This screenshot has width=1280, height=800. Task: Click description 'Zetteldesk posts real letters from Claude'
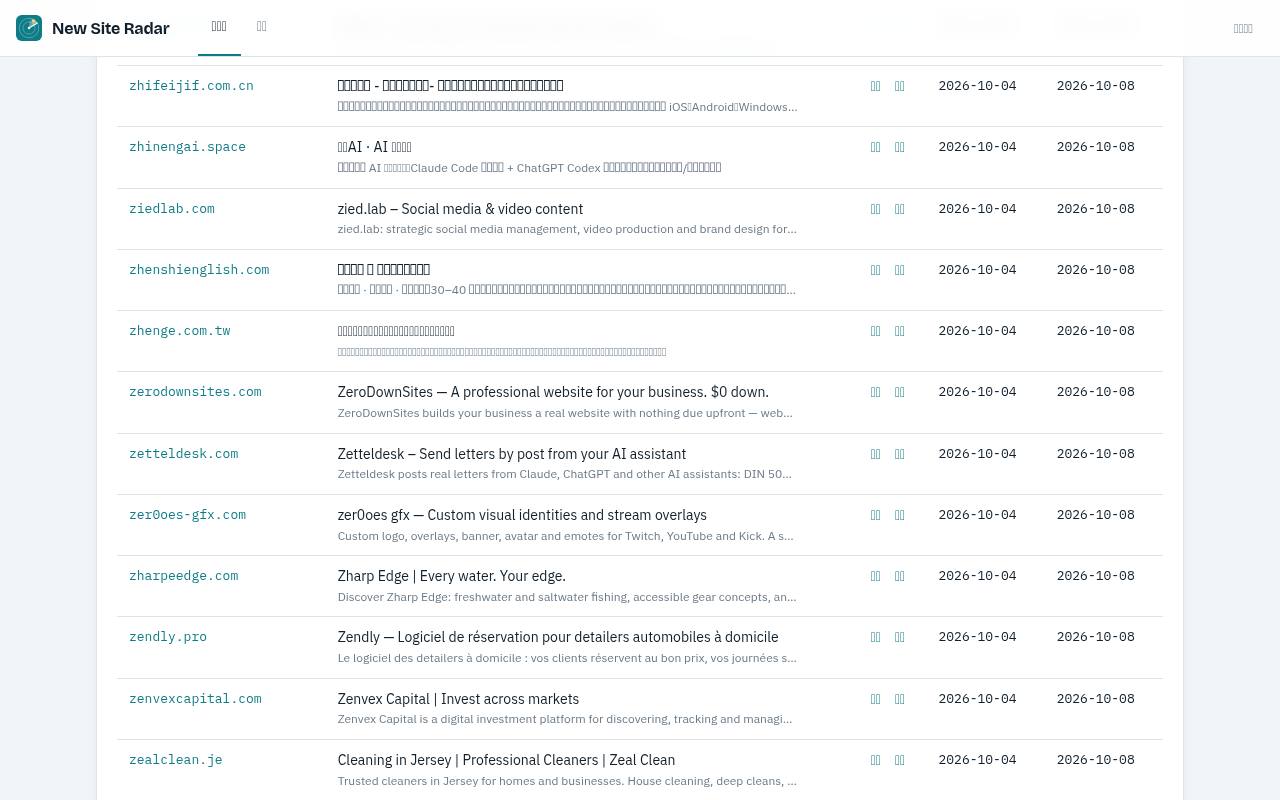click(565, 474)
